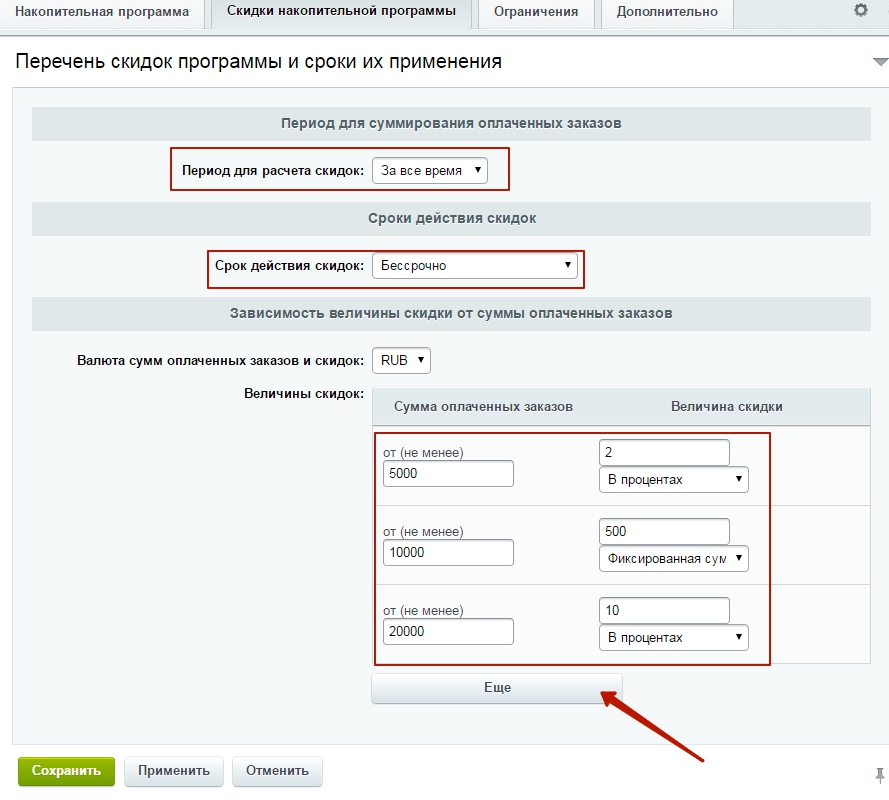The height and width of the screenshot is (800, 889).
Task: Open discount type dropdown for 20000 row
Action: click(673, 637)
